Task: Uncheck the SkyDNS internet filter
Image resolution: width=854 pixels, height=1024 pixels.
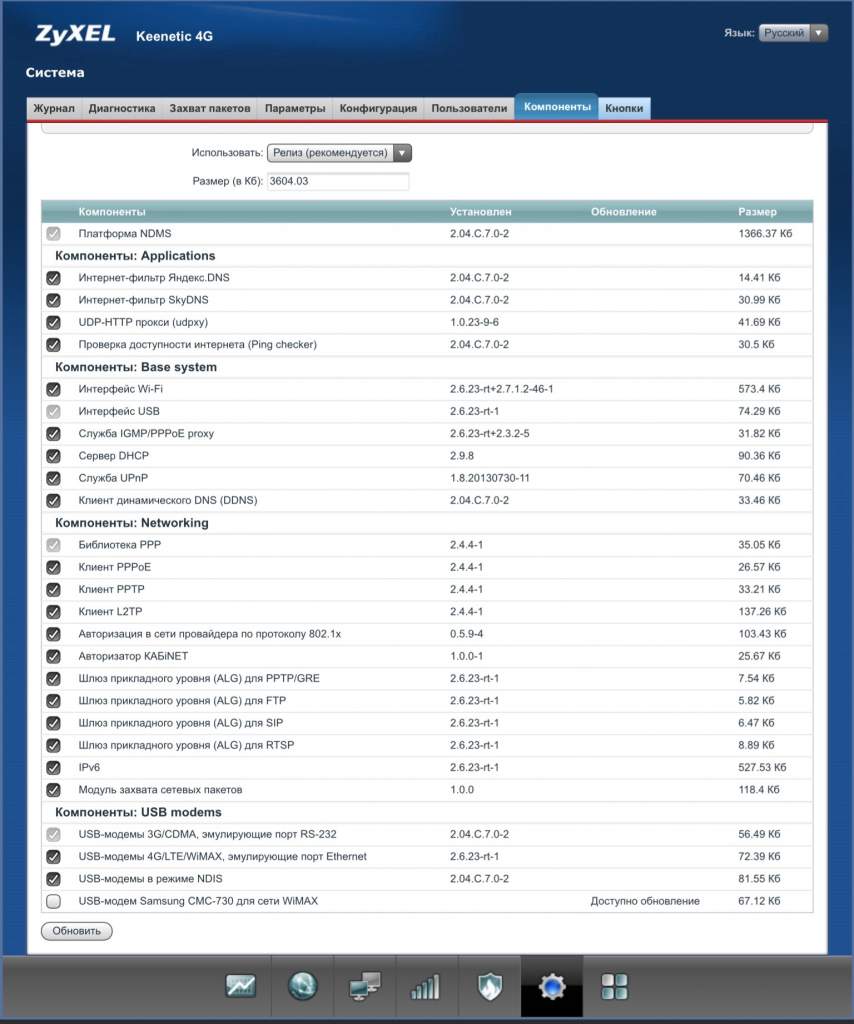Action: (x=54, y=300)
